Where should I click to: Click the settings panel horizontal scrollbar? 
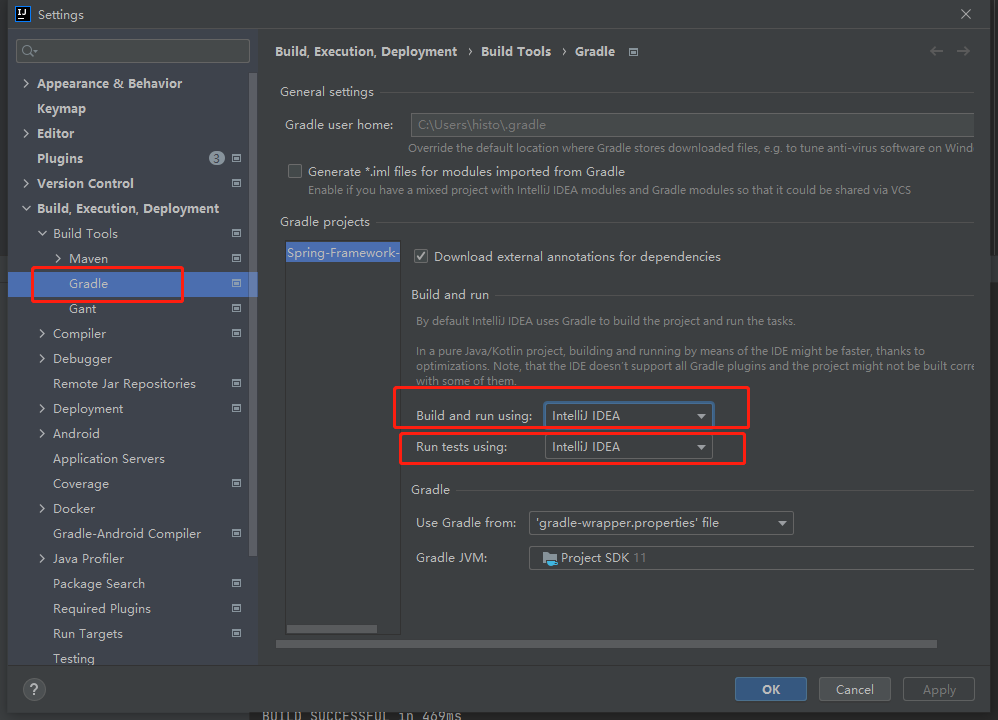tap(606, 644)
